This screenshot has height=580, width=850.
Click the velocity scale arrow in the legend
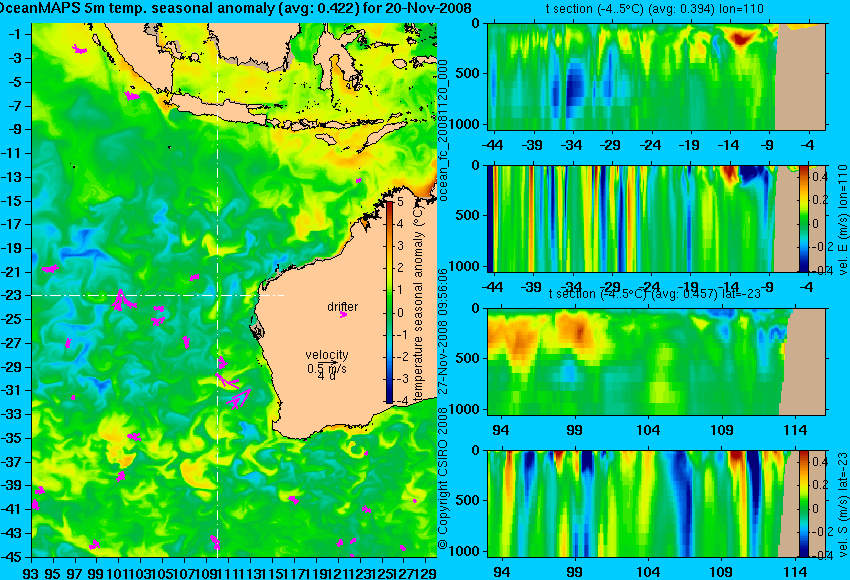(328, 363)
